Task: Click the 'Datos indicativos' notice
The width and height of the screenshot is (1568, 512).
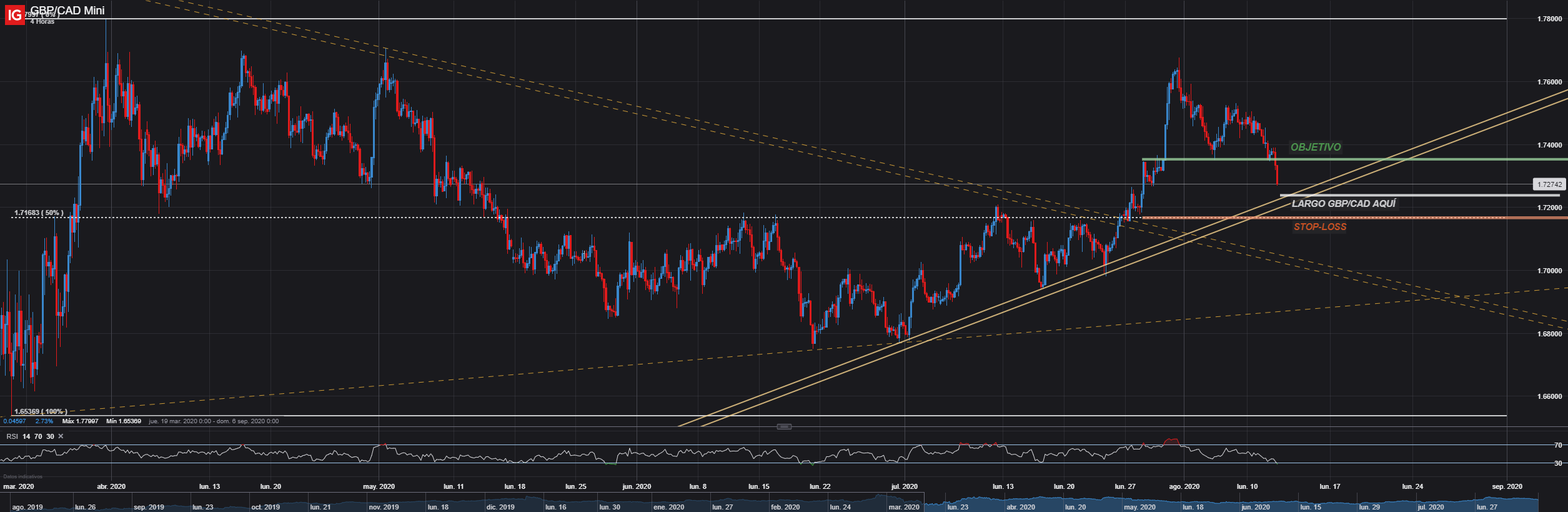Action: coord(22,476)
